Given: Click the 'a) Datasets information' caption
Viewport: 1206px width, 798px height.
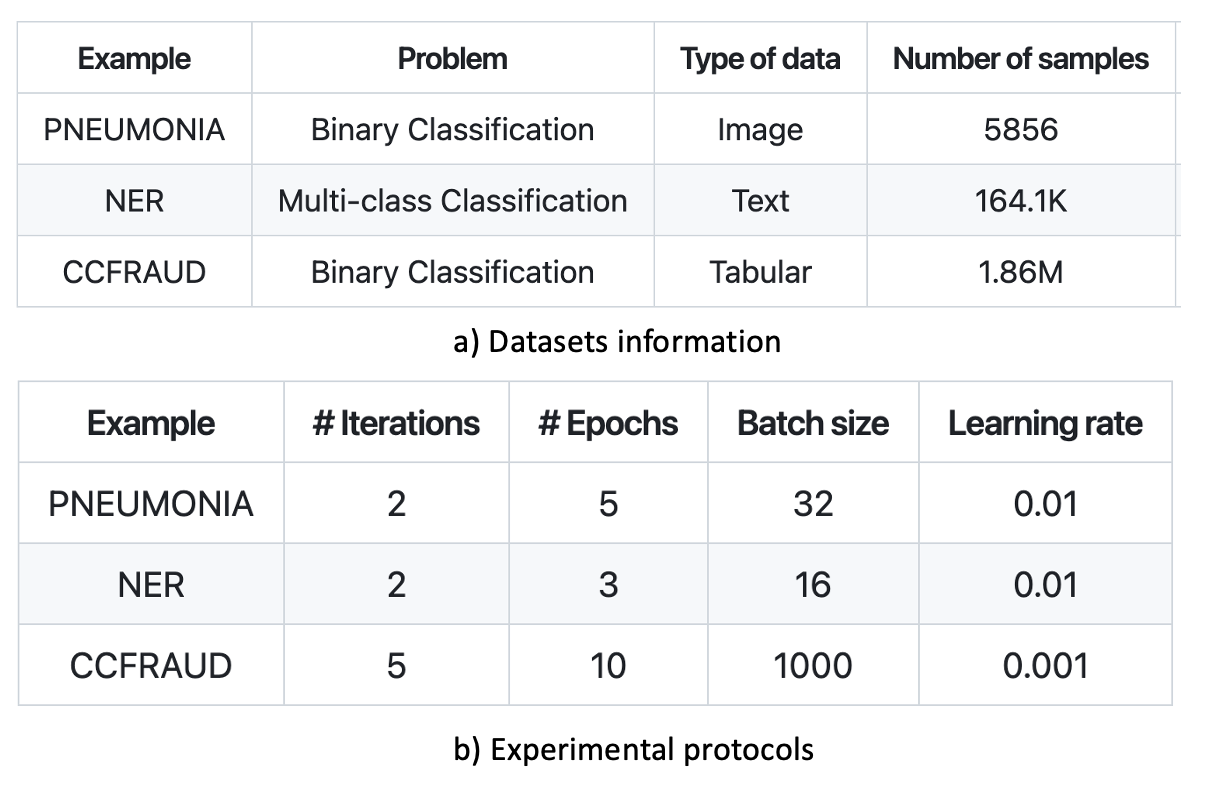Looking at the screenshot, I should [617, 342].
